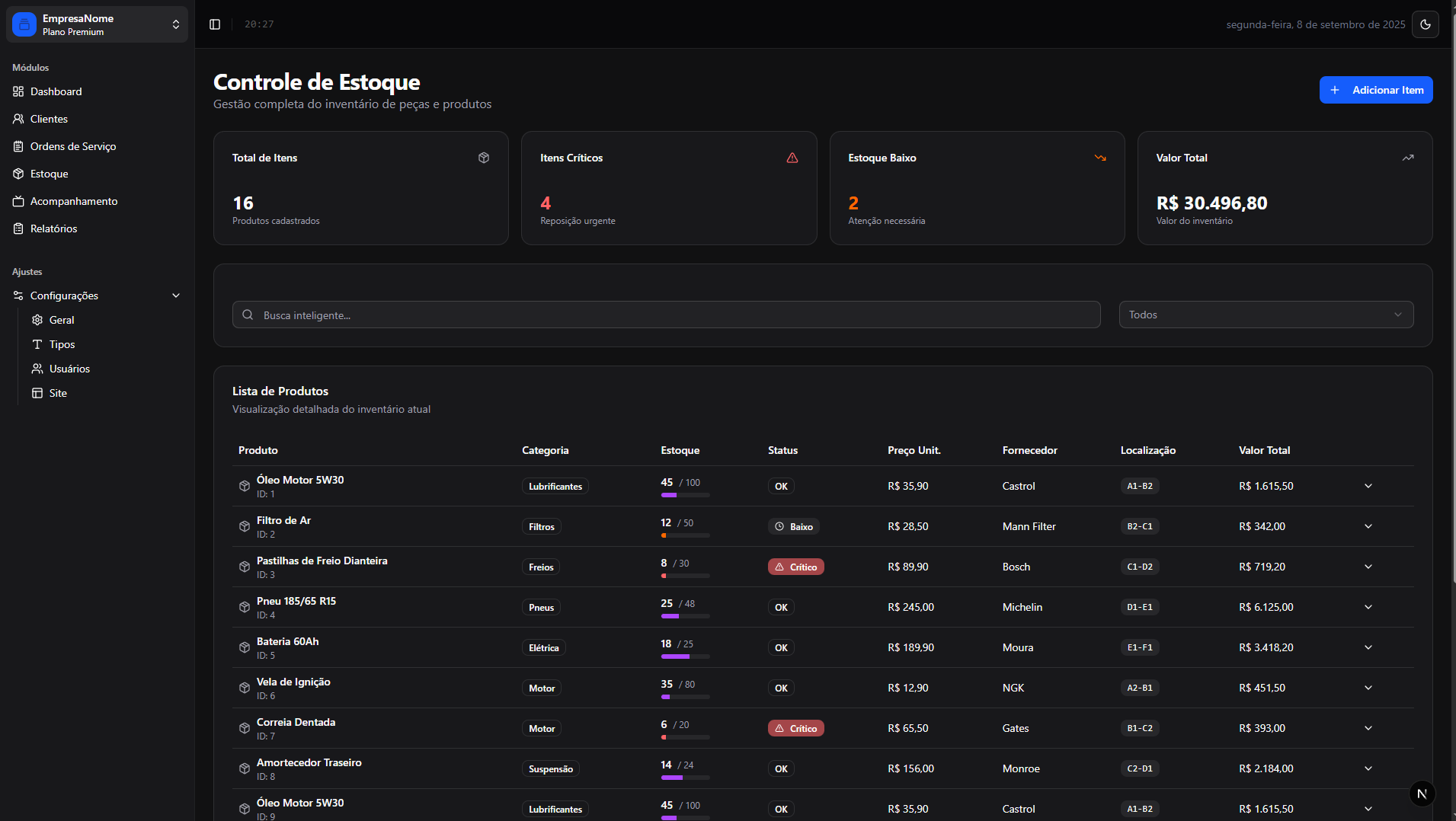
Task: Click the EmpresaNome blue logo icon
Action: coord(24,24)
